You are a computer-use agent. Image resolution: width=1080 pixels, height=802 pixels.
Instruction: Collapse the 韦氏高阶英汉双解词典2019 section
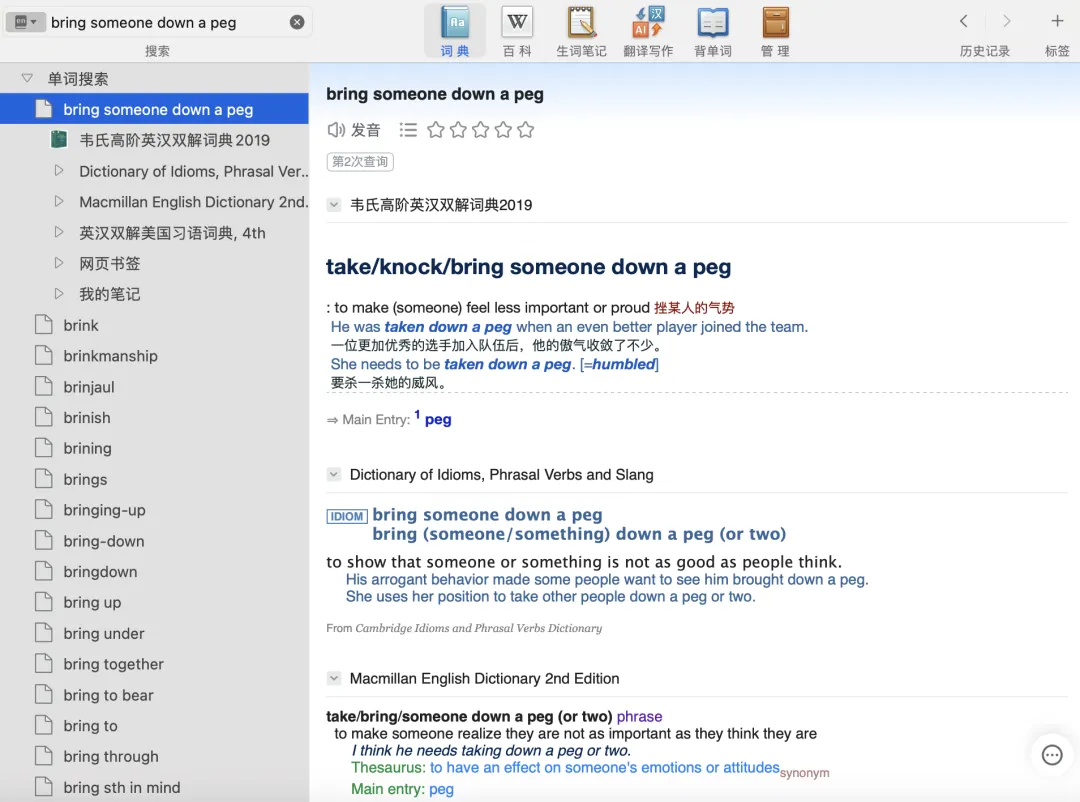(334, 205)
